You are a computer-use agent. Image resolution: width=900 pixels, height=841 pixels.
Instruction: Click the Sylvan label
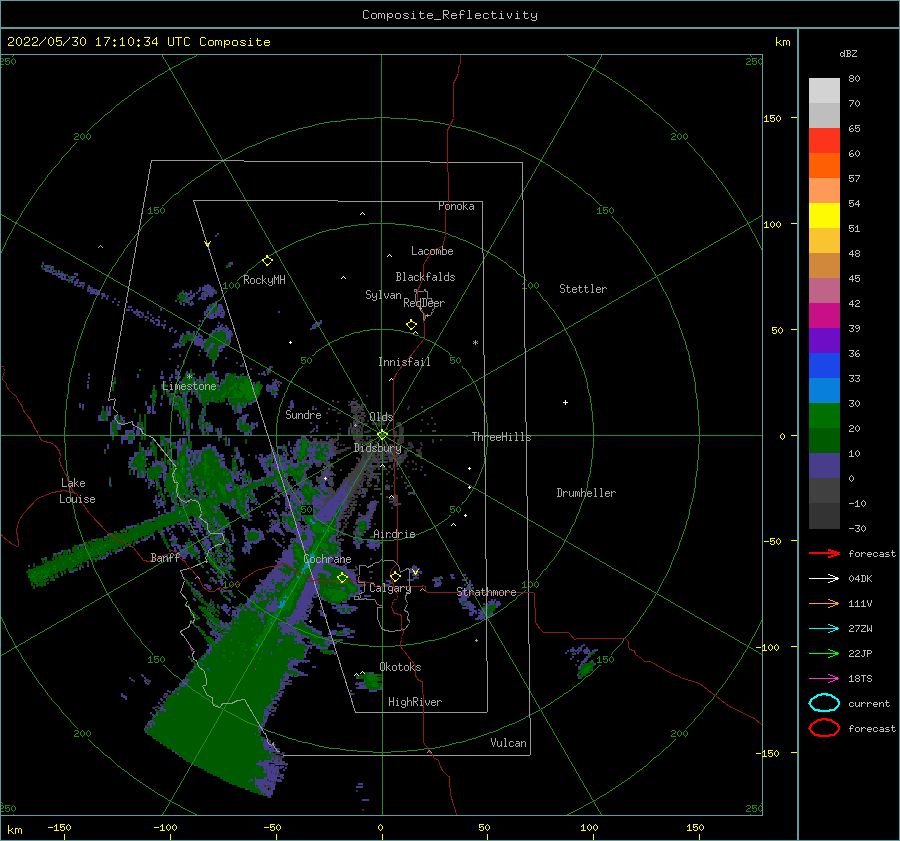[383, 295]
